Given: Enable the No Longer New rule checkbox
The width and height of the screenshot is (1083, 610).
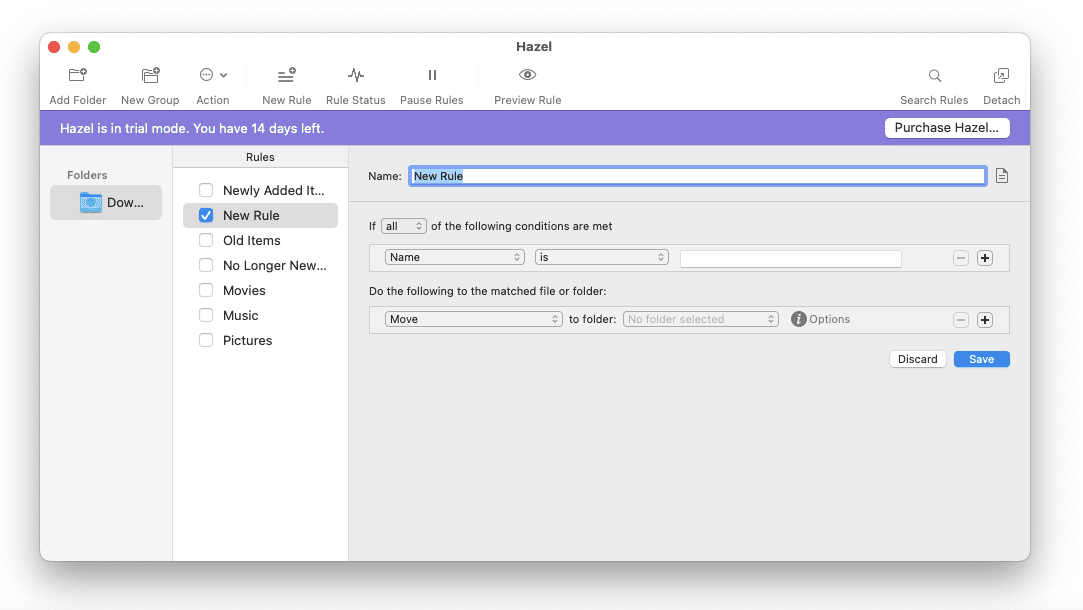Looking at the screenshot, I should (206, 265).
